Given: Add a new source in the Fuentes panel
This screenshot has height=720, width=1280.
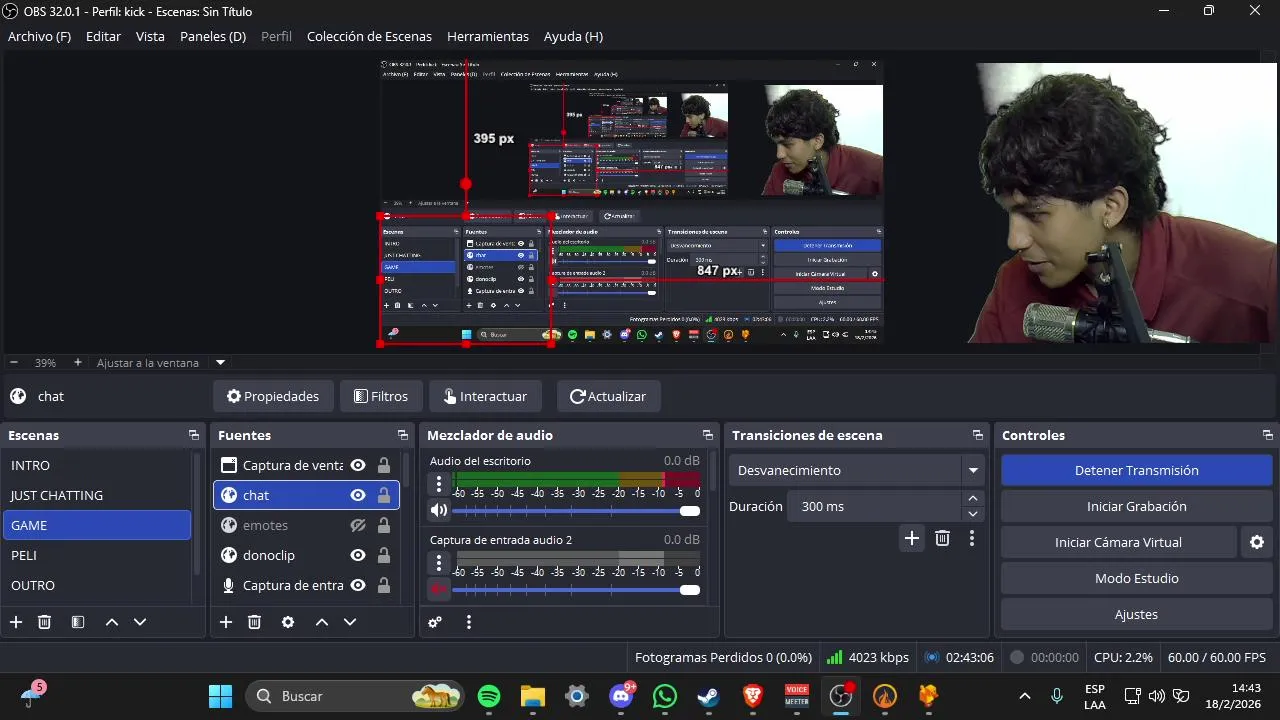Looking at the screenshot, I should tap(226, 622).
